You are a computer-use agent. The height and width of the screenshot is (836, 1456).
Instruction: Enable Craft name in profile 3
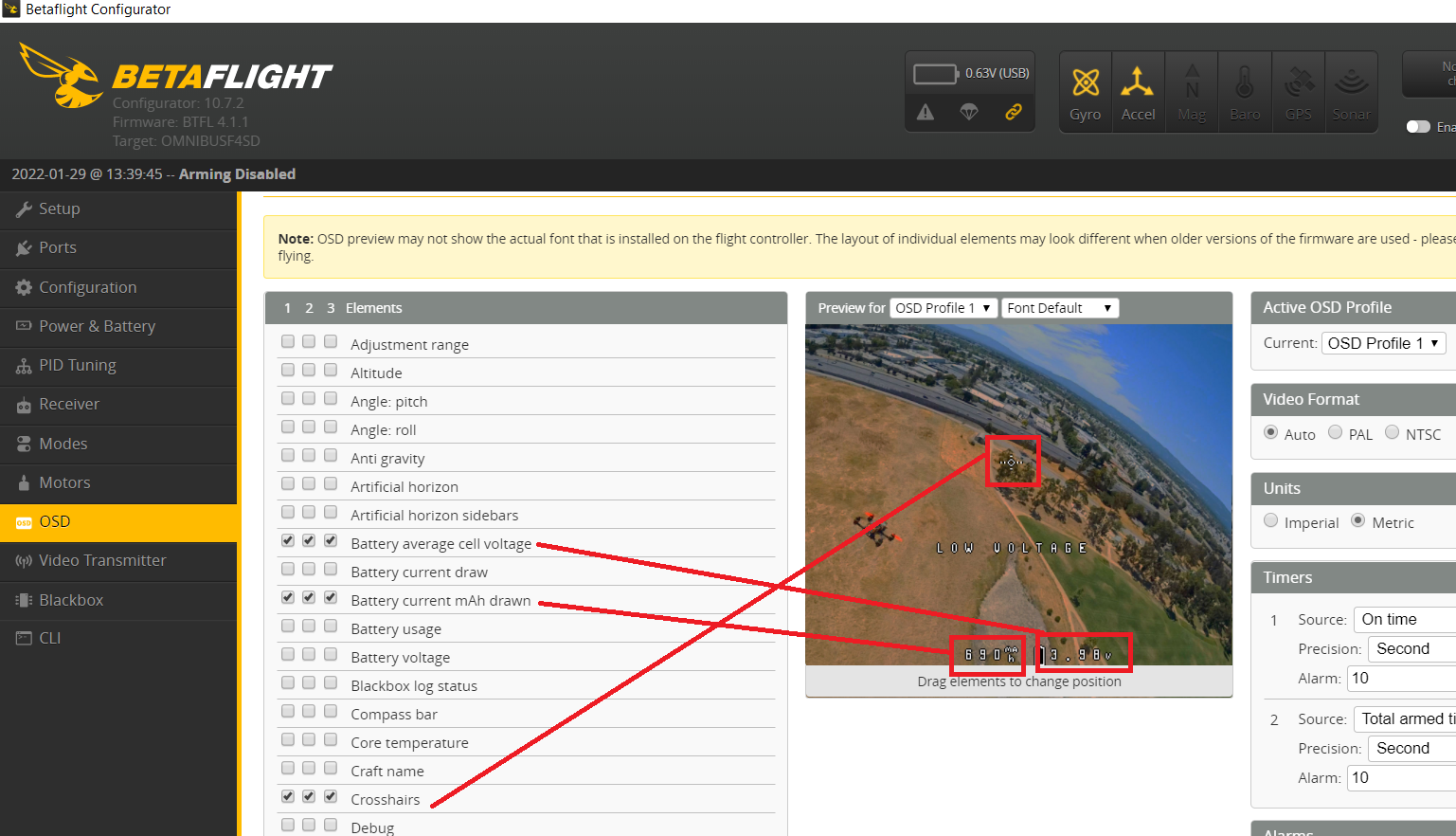pyautogui.click(x=331, y=768)
